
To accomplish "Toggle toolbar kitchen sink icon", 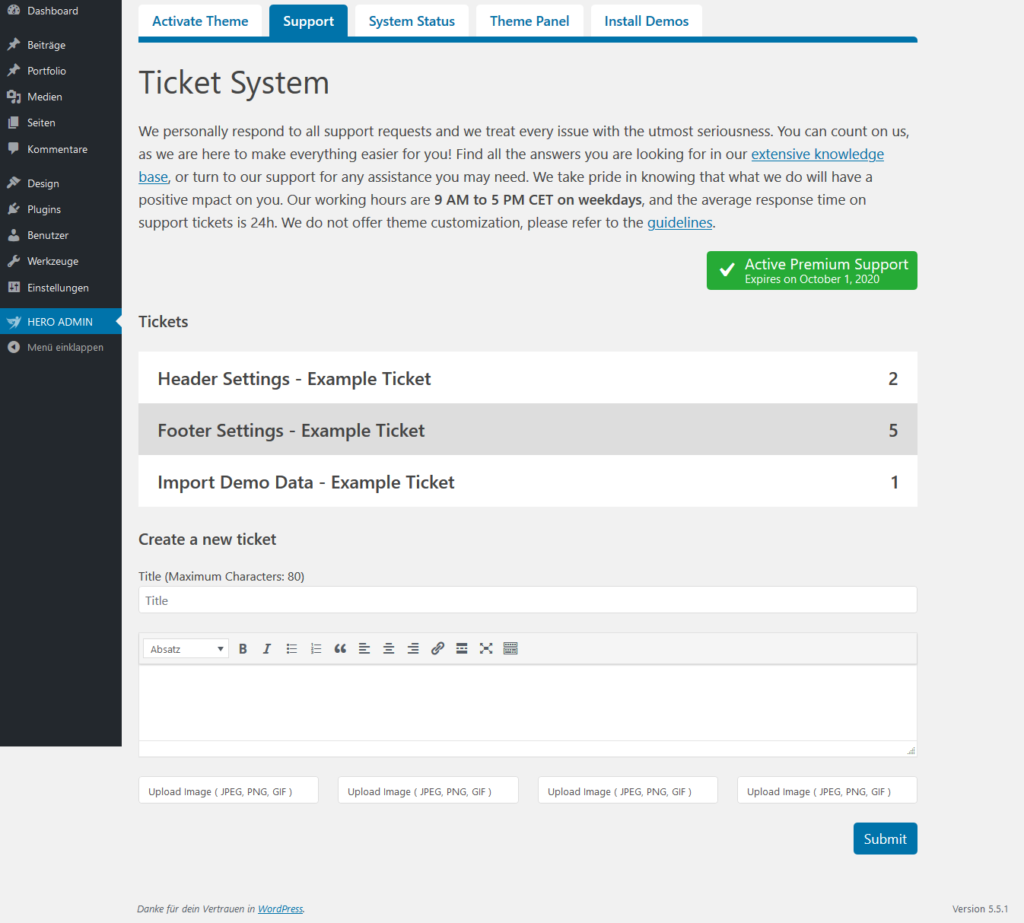I will (511, 649).
